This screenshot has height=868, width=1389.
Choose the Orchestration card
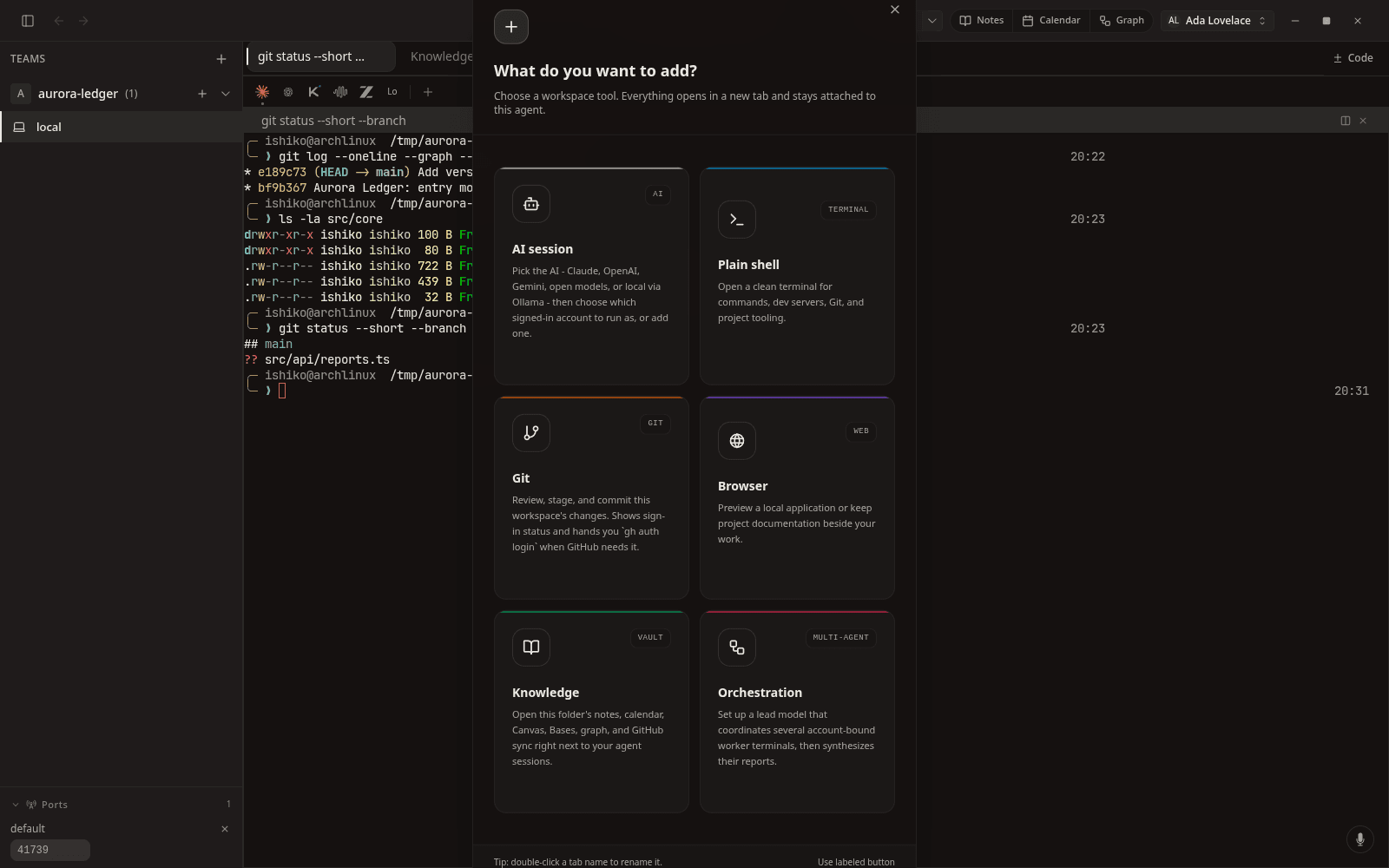click(797, 712)
